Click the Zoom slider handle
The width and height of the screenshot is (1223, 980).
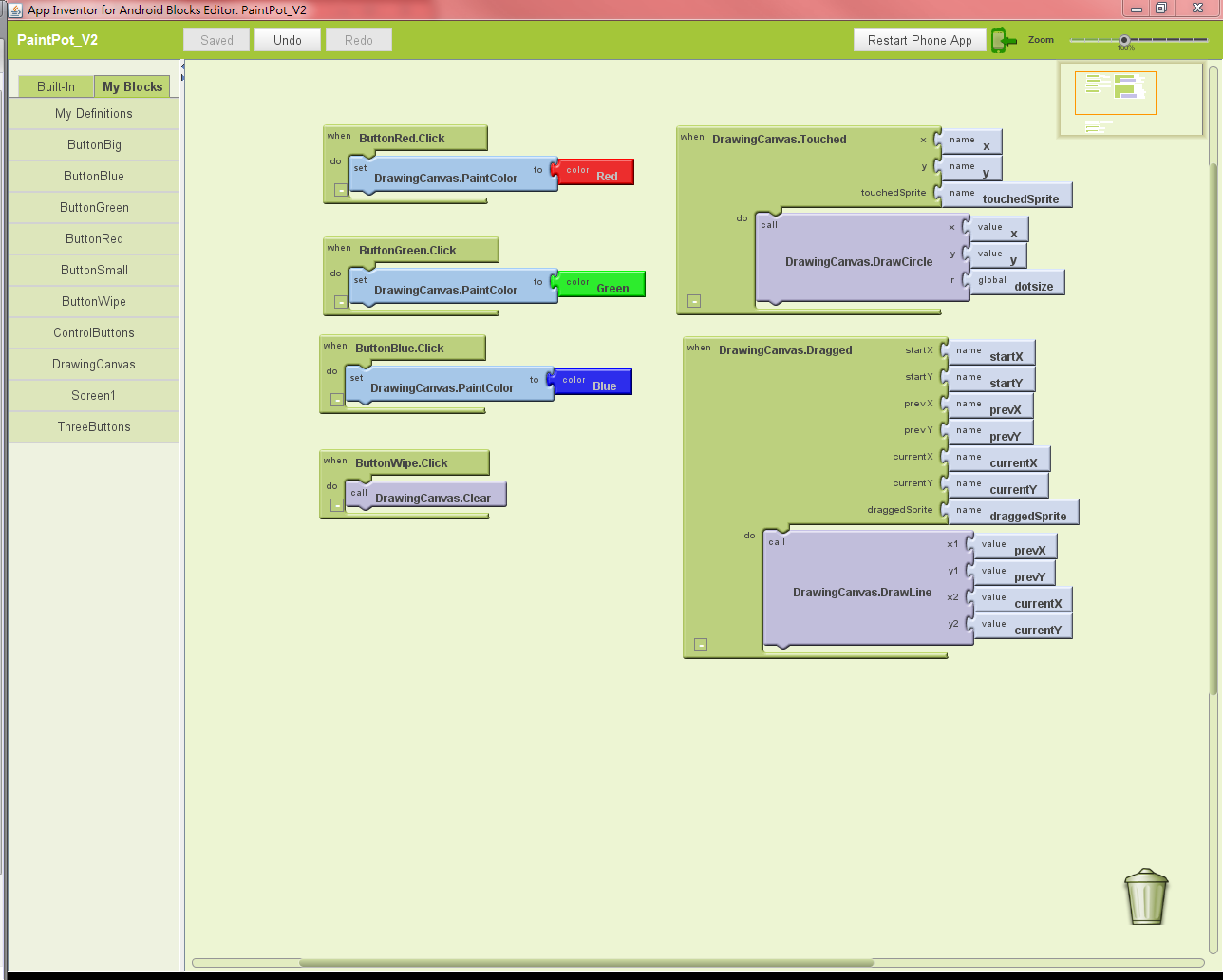click(x=1124, y=40)
